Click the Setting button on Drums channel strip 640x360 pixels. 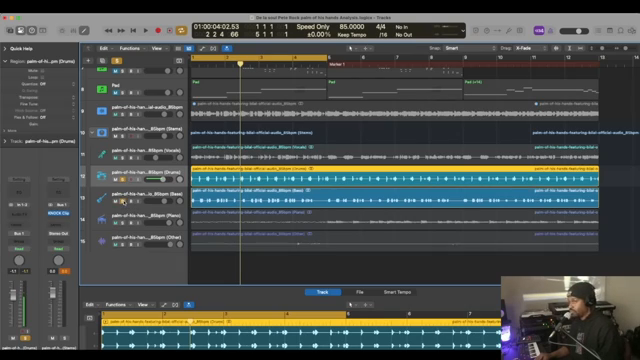[19, 180]
